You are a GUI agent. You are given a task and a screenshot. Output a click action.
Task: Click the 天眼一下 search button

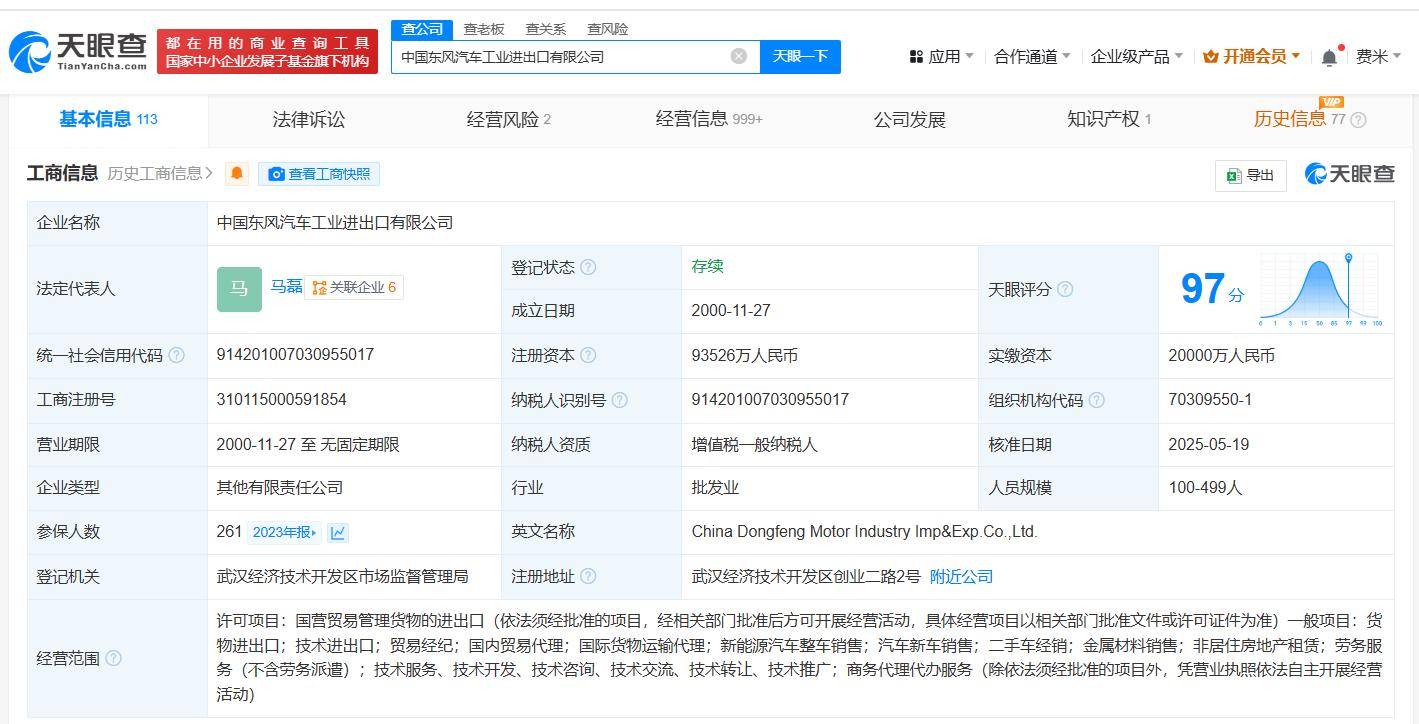click(800, 56)
